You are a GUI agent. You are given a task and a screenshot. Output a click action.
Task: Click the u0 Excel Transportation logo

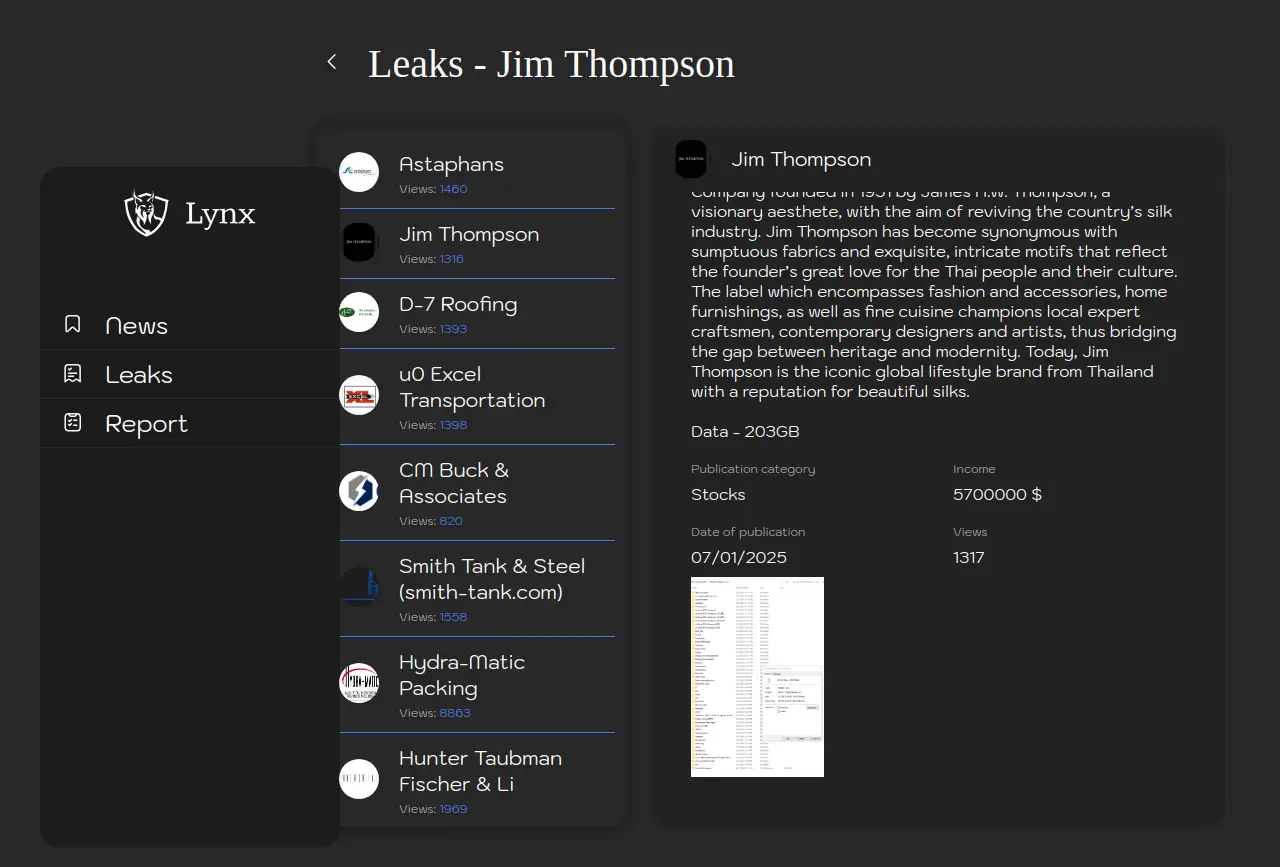[359, 395]
